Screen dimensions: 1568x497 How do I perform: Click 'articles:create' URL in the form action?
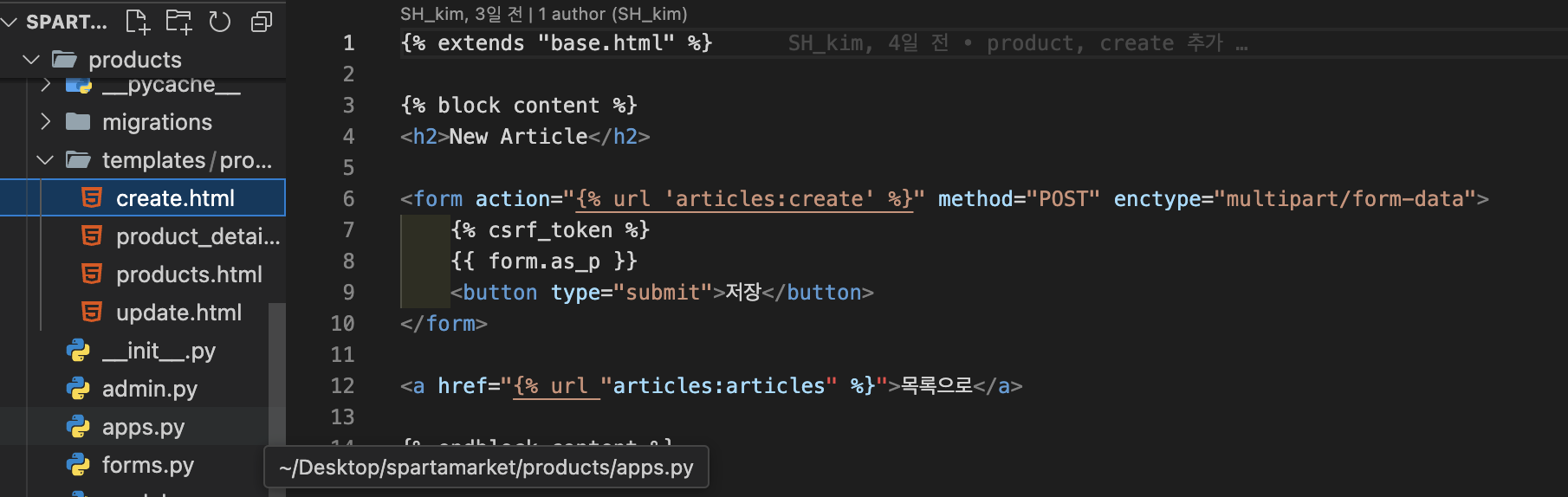(769, 199)
